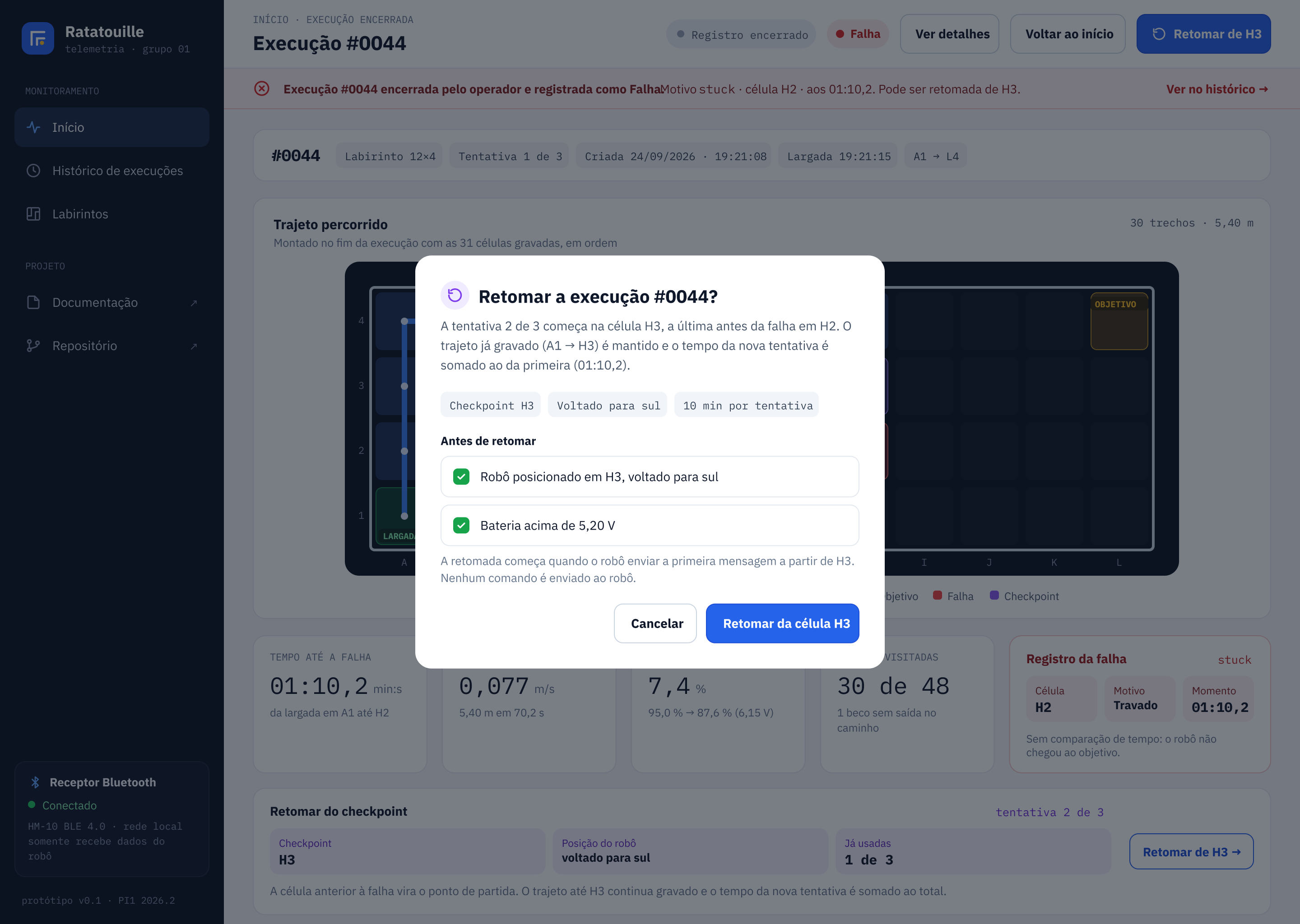
Task: Click the clock icon for Histórico de execuções
Action: 33,171
